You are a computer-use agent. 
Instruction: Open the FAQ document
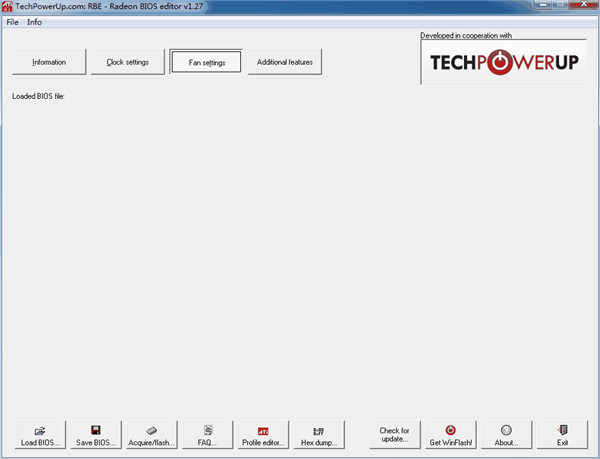click(x=207, y=435)
